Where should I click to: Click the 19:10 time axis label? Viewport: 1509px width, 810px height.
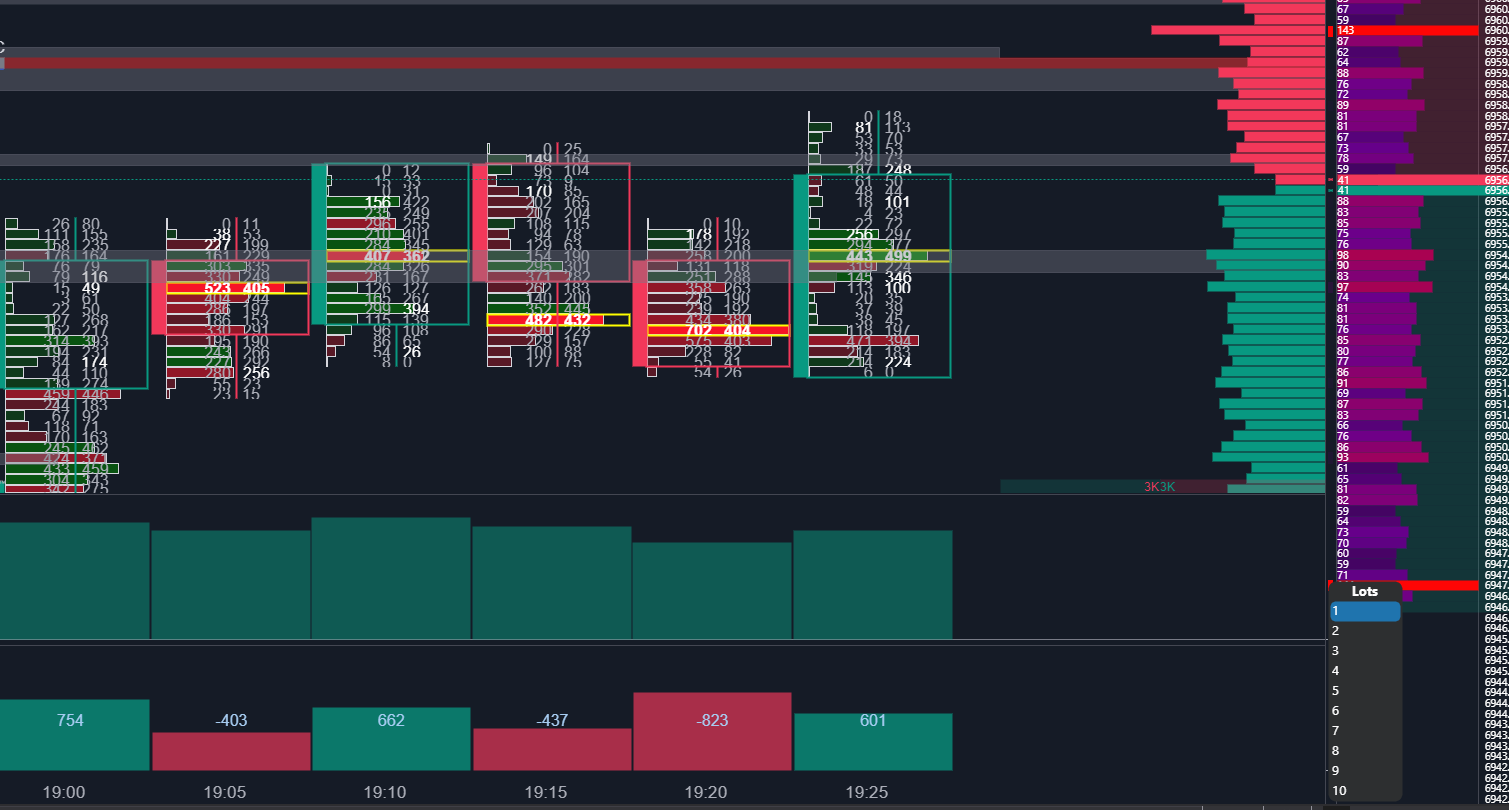click(385, 792)
